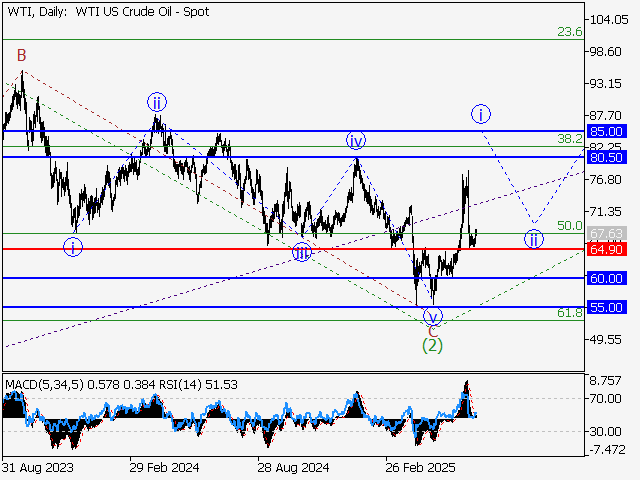Click the green (2) wave label

pyautogui.click(x=432, y=345)
